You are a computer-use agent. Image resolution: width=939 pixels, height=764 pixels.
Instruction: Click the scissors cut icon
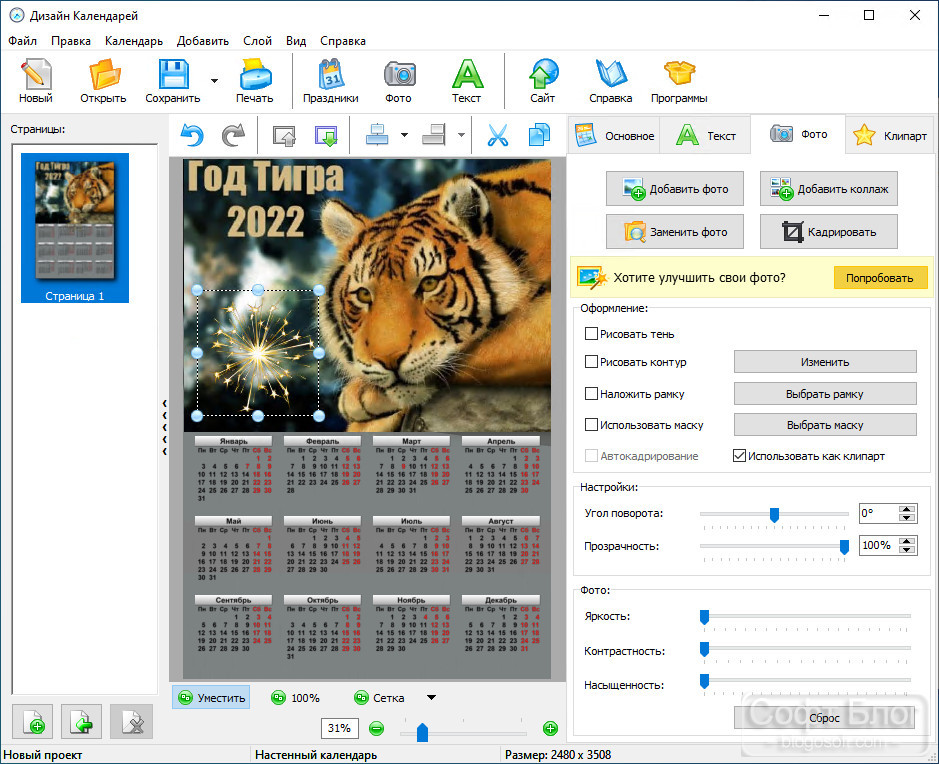pos(498,135)
